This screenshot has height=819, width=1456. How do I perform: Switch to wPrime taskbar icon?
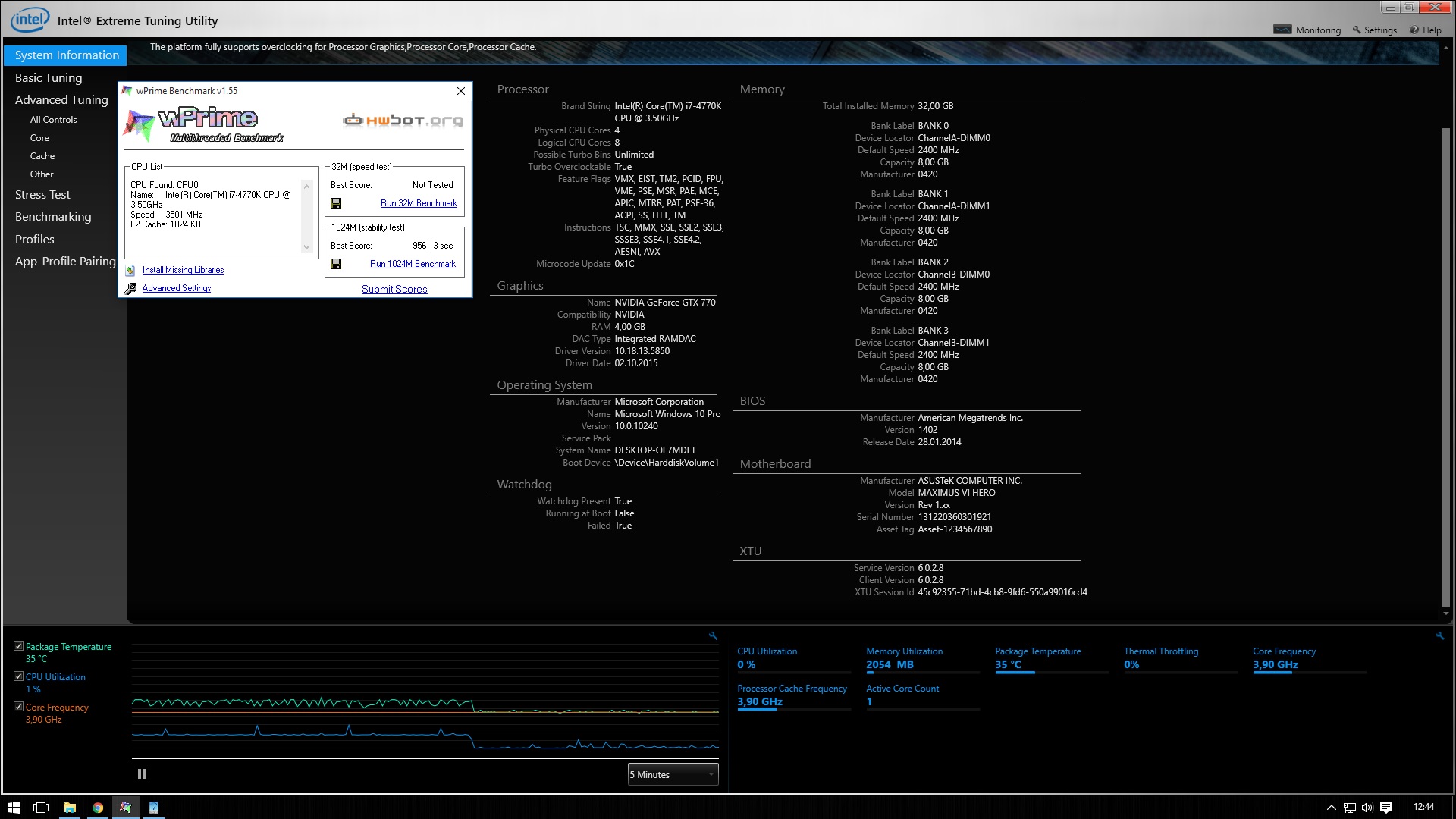(126, 808)
